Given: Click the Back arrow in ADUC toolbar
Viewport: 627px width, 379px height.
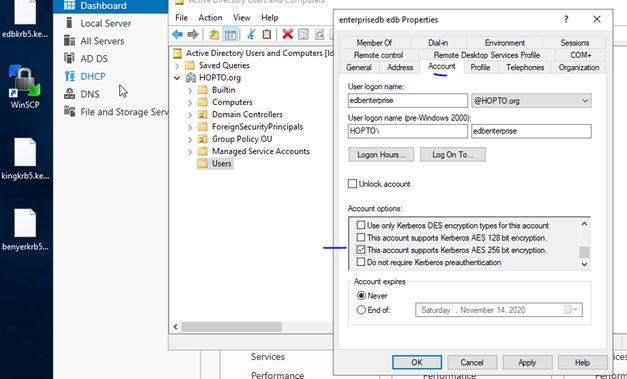Looking at the screenshot, I should pos(178,34).
